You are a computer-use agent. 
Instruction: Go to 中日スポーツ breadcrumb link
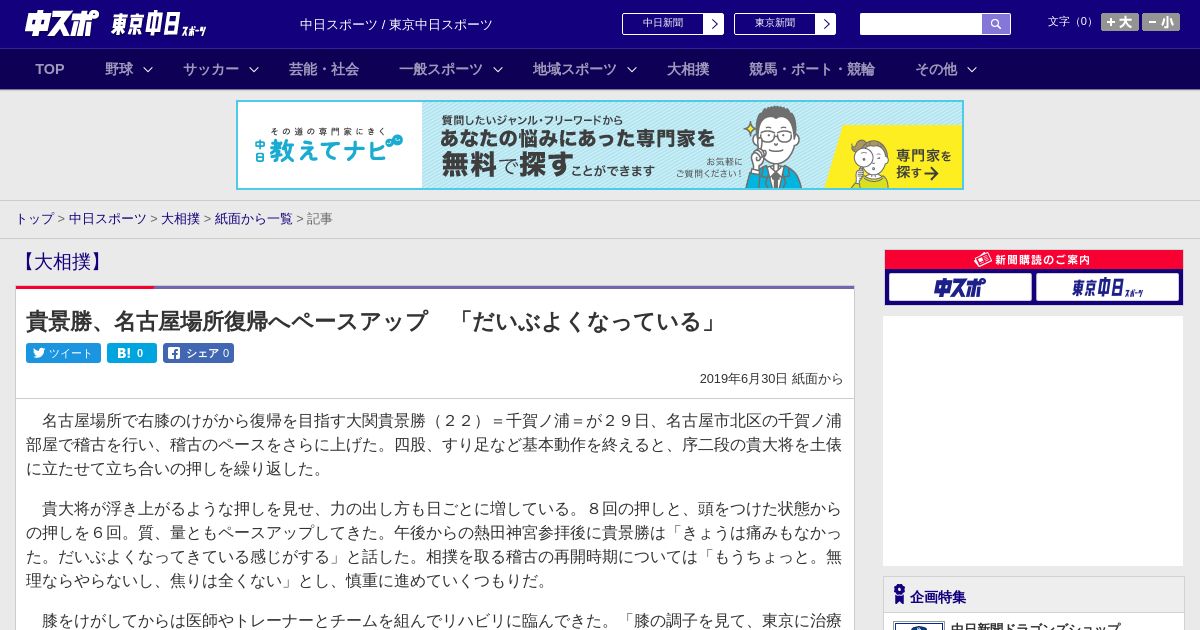(x=108, y=219)
